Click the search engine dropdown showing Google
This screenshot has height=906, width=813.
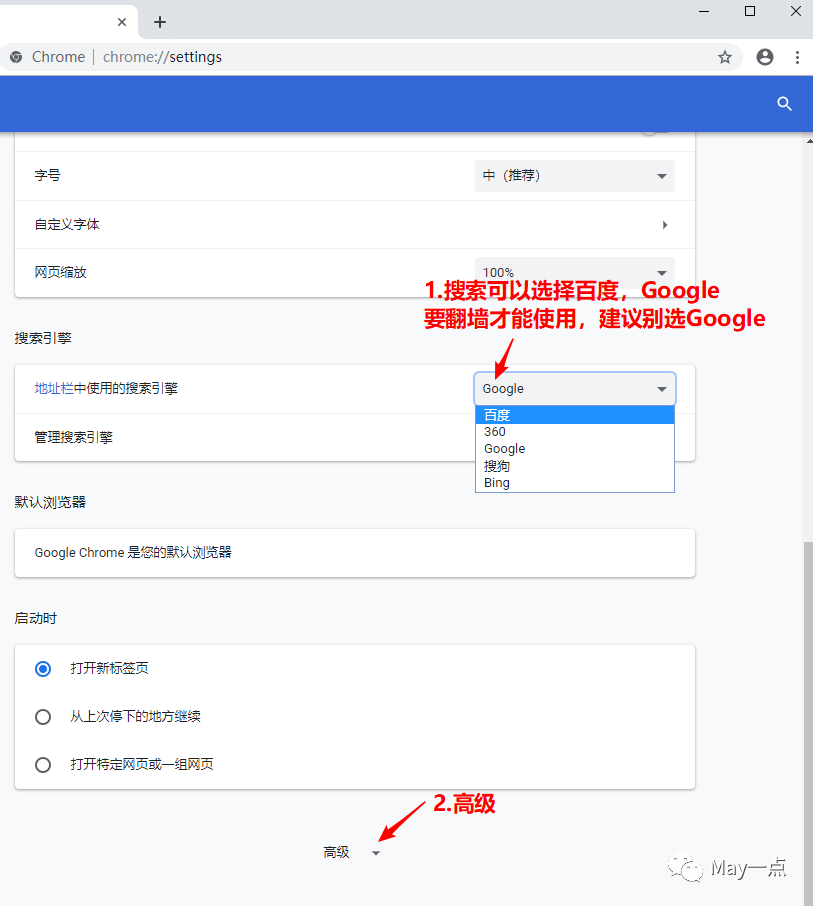coord(574,388)
